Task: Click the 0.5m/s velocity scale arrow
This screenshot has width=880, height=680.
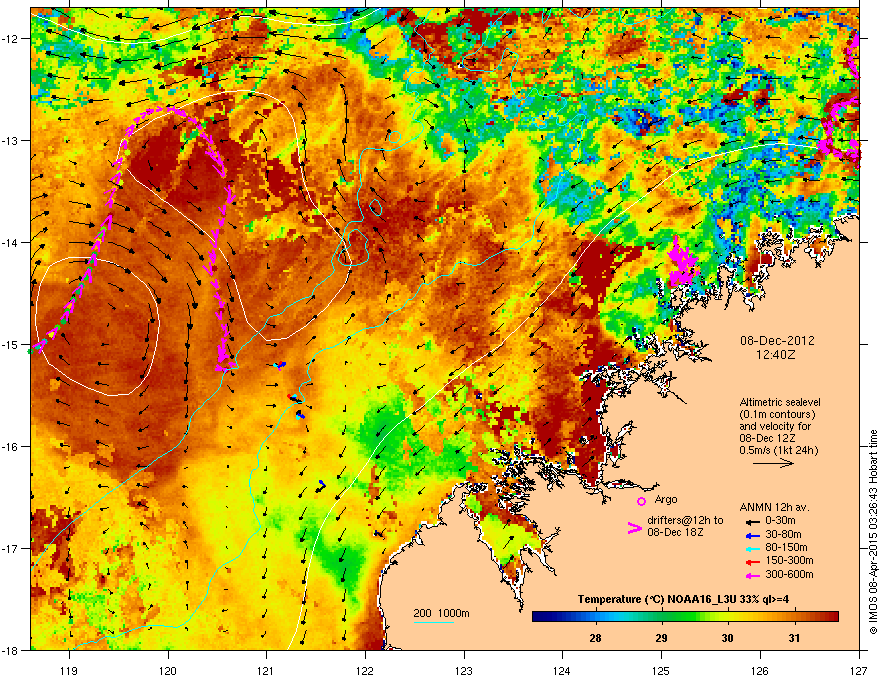Action: [773, 463]
